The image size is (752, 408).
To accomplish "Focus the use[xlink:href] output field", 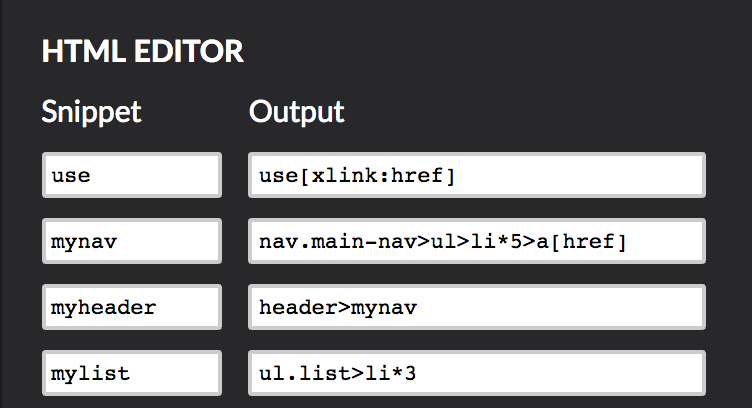I will pos(477,175).
